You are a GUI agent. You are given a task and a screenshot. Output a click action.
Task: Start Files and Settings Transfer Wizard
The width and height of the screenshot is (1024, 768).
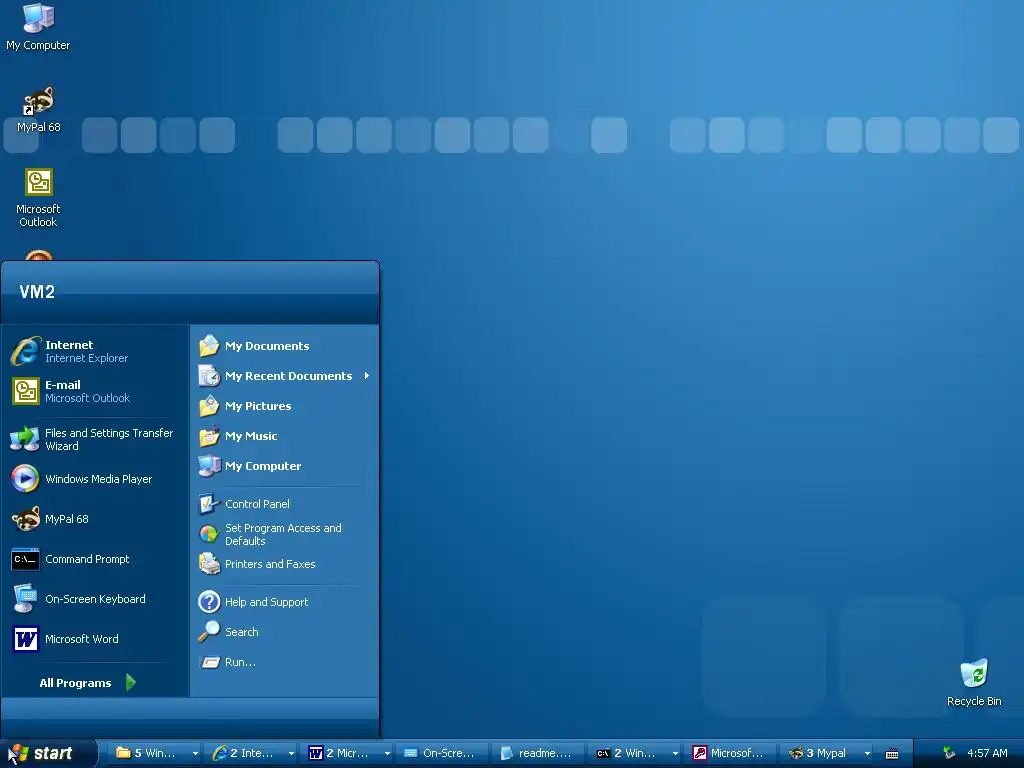95,440
